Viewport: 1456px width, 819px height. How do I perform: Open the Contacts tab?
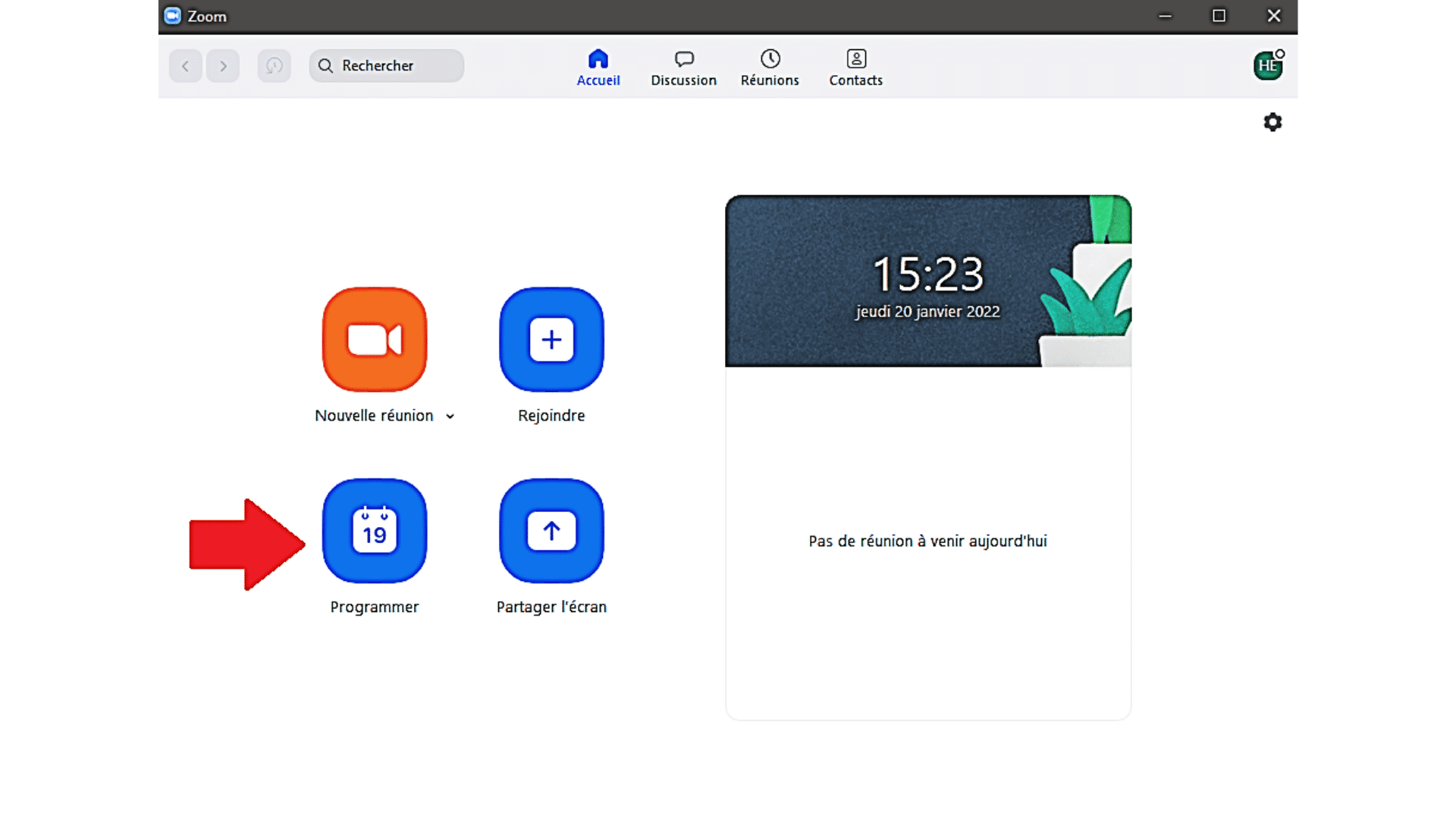(x=855, y=68)
